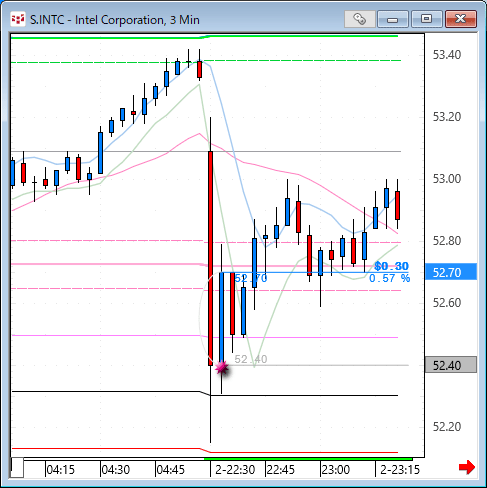Click the 2-23:15 time label
This screenshot has height=488, width=487.
coord(400,470)
